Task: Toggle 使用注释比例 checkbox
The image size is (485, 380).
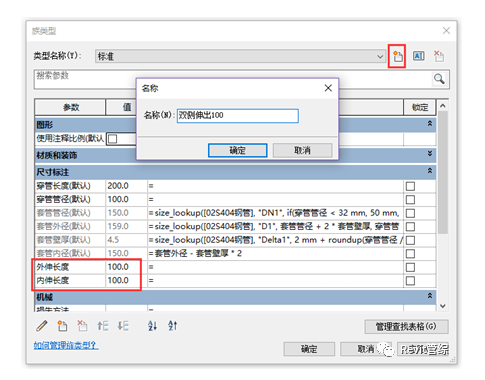Action: [113, 139]
